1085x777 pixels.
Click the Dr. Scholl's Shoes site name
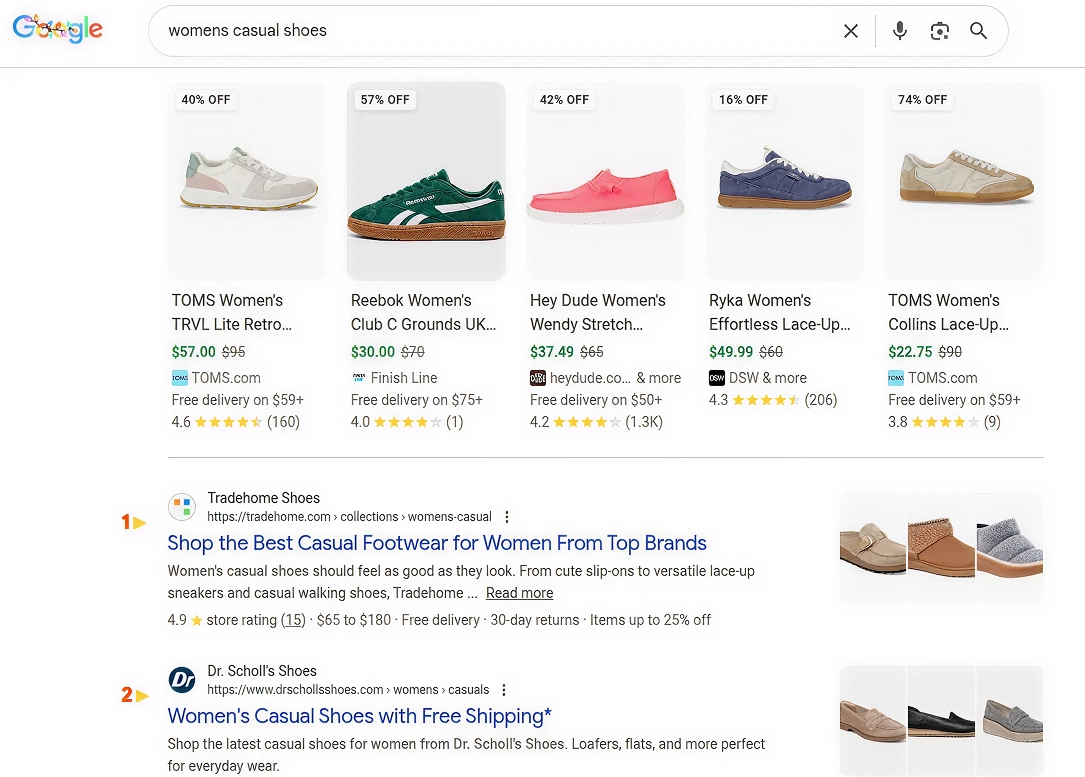(262, 671)
